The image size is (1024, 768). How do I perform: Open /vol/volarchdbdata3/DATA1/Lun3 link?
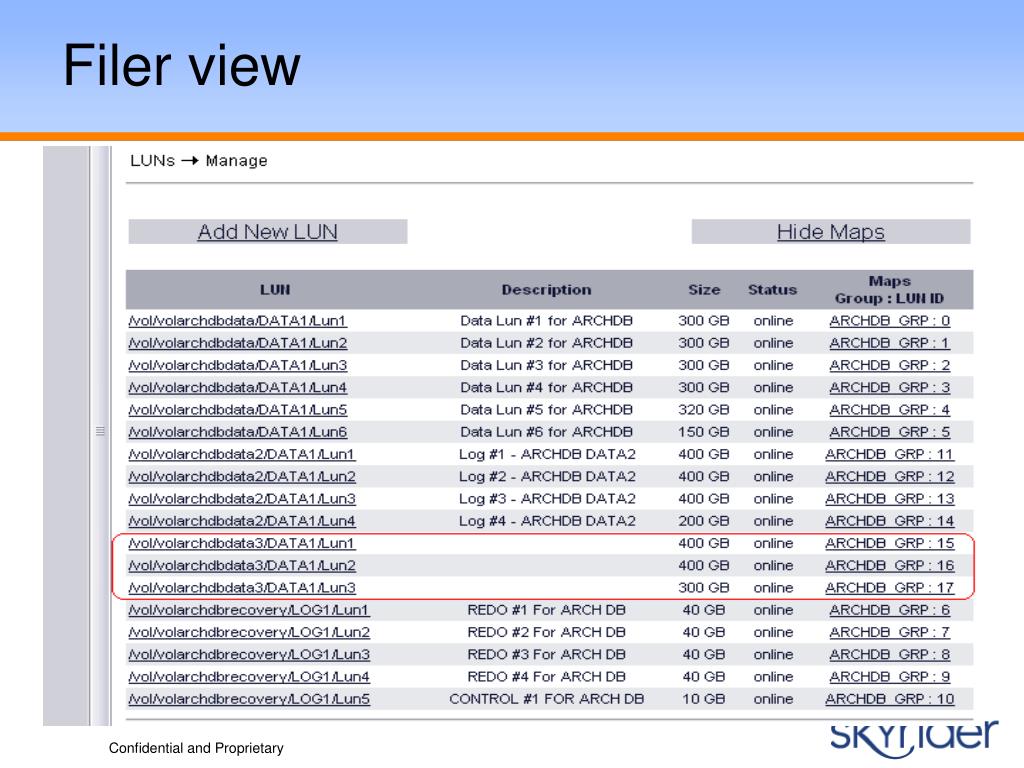pyautogui.click(x=242, y=587)
